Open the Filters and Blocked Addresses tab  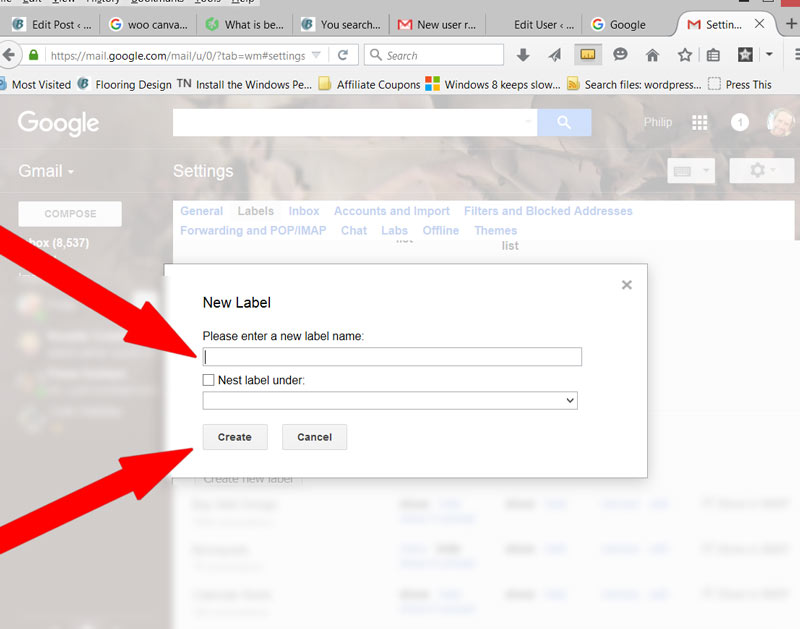548,211
